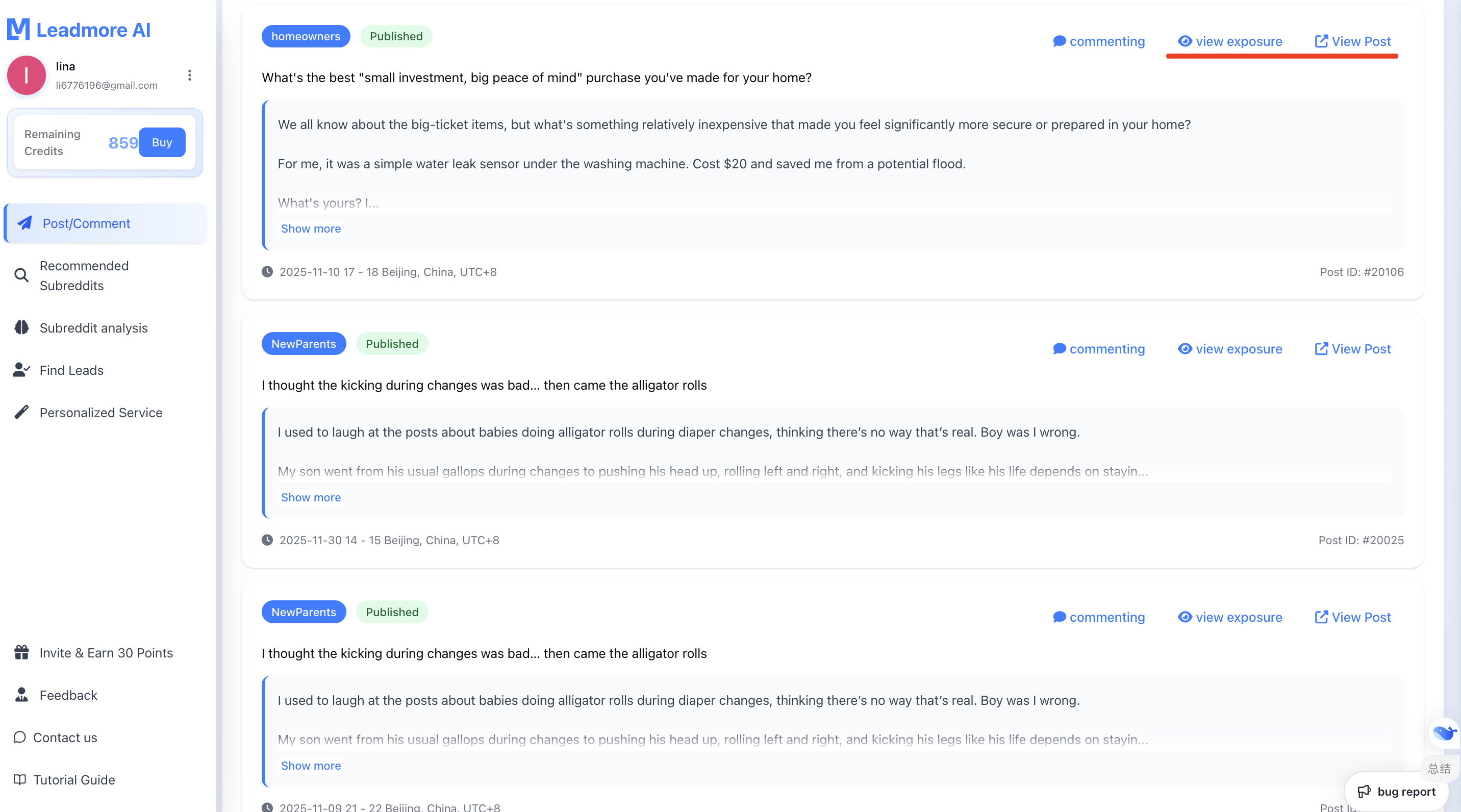The width and height of the screenshot is (1461, 812).
Task: Expand post #20025 text with Show more
Action: (x=311, y=497)
